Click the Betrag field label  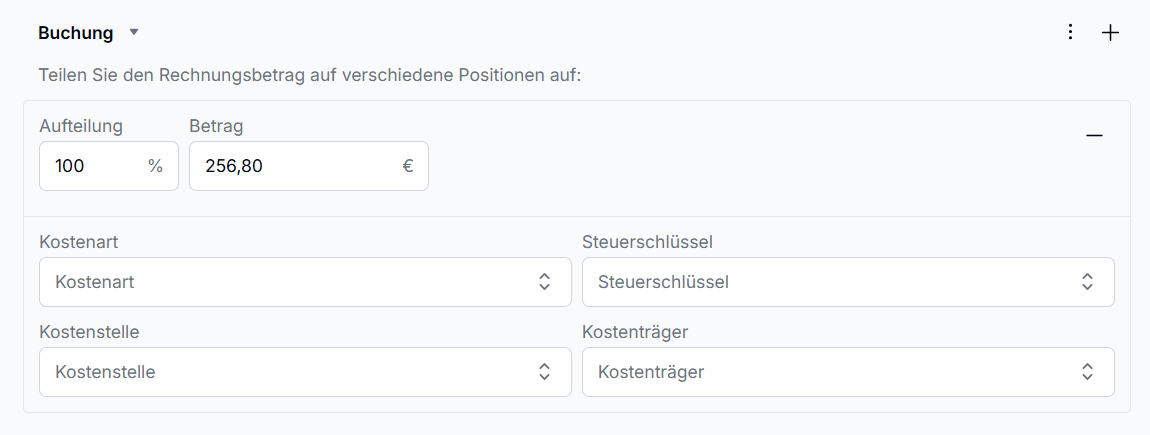pyautogui.click(x=216, y=126)
